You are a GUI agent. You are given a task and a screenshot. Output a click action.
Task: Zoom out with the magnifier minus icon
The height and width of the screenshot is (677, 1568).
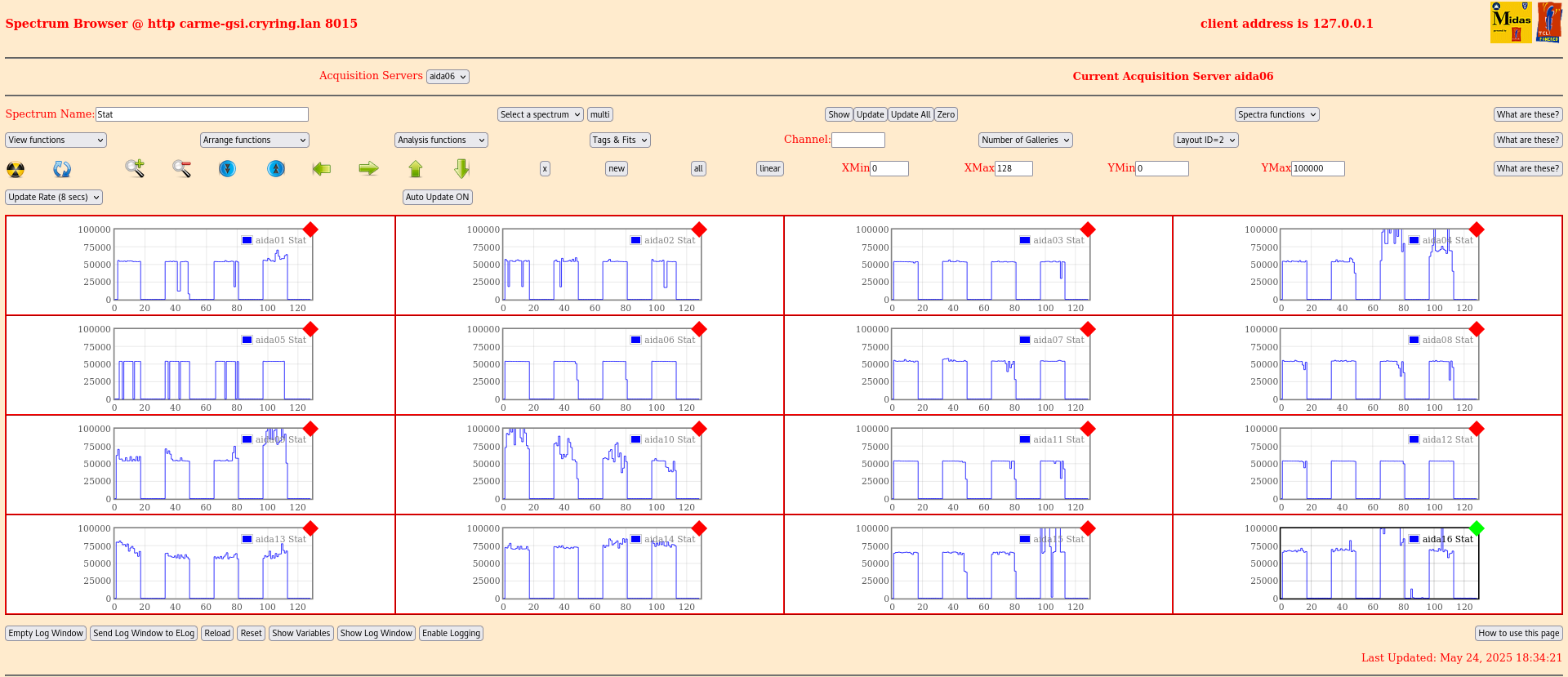coord(181,169)
